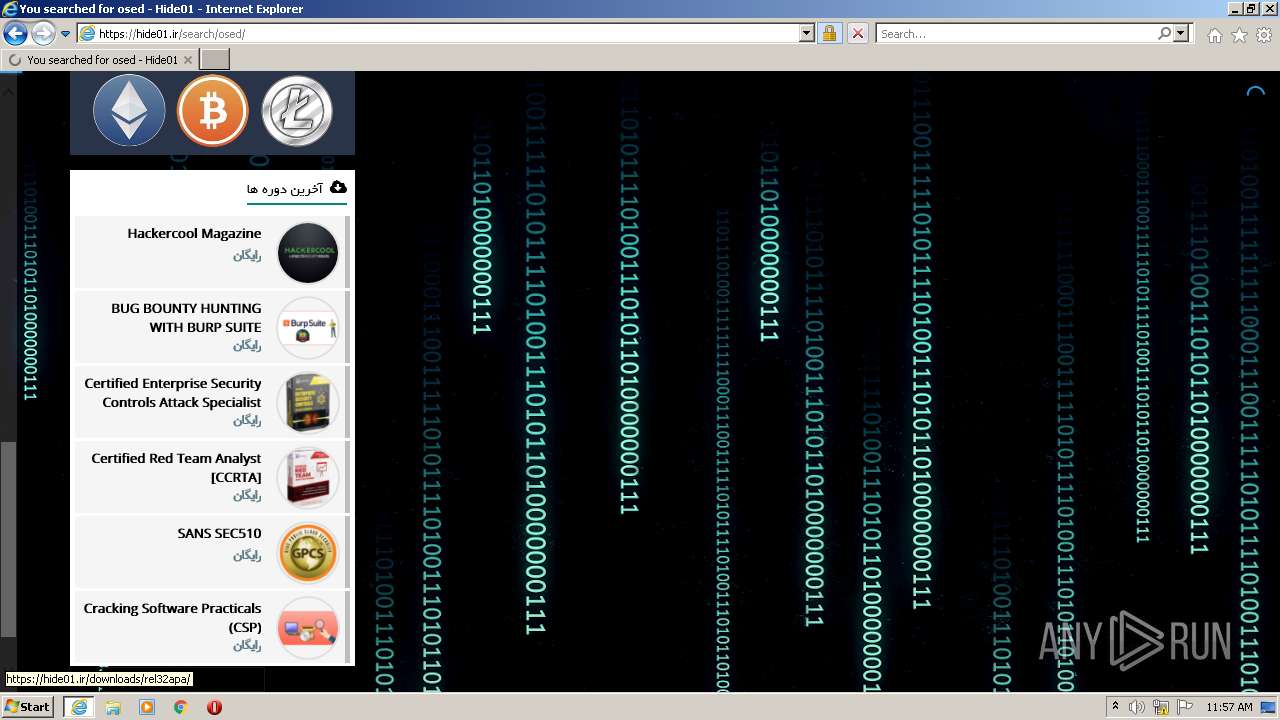Go forward with the browser Forward button

click(43, 33)
